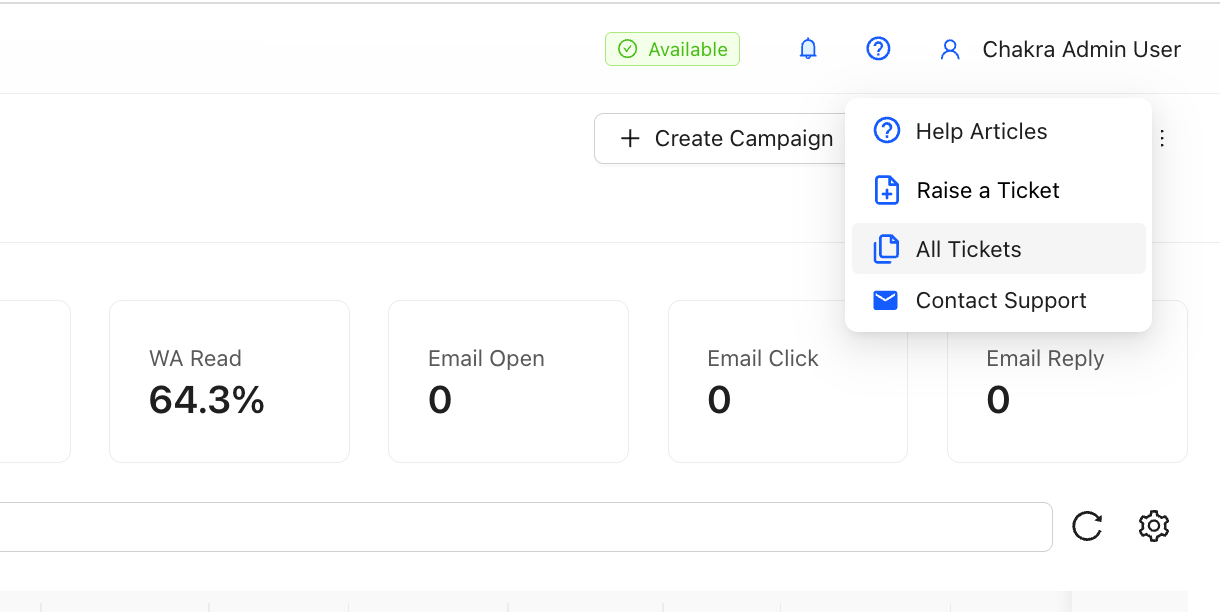The image size is (1220, 612).
Task: Click the user profile avatar icon
Action: coord(950,49)
